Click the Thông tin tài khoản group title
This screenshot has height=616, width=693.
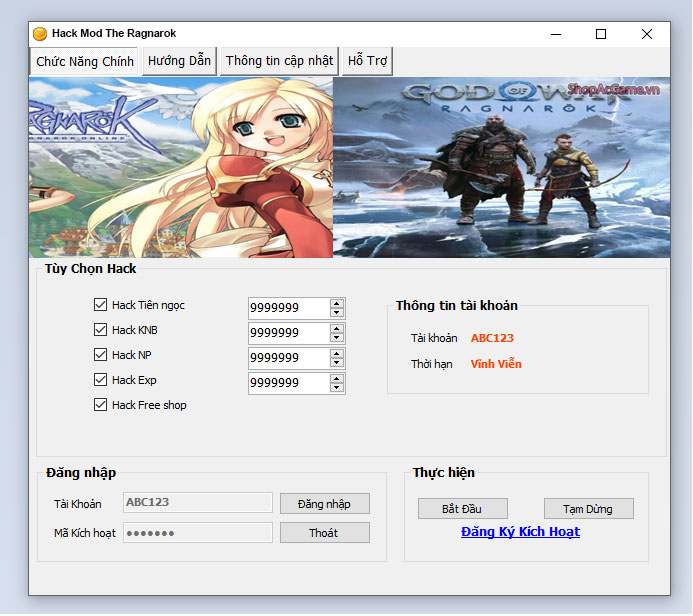pyautogui.click(x=457, y=305)
